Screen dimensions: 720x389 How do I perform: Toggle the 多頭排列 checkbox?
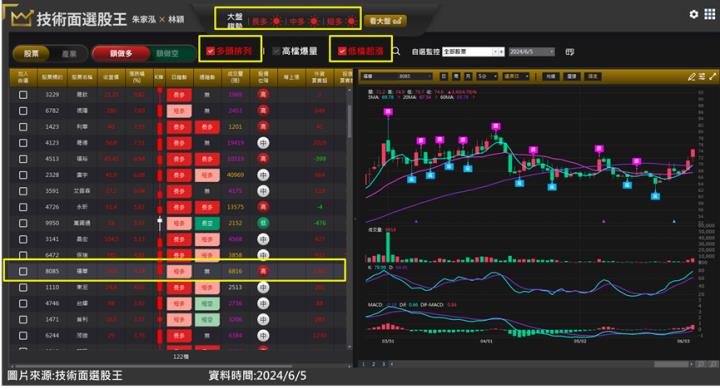[x=210, y=51]
